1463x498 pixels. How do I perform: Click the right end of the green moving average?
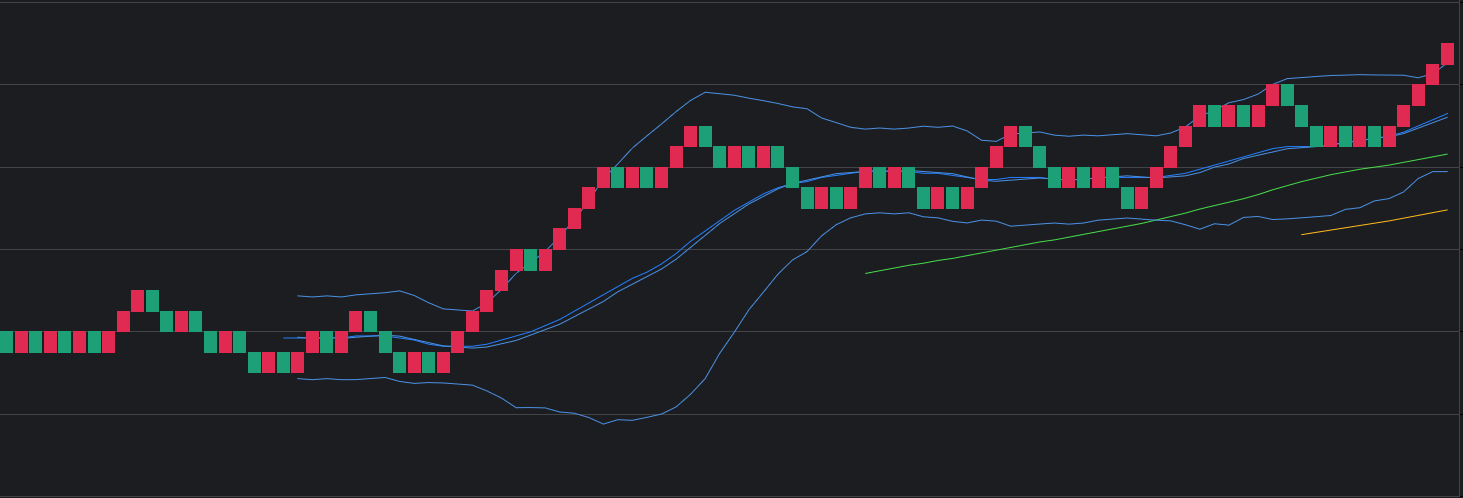click(1447, 155)
